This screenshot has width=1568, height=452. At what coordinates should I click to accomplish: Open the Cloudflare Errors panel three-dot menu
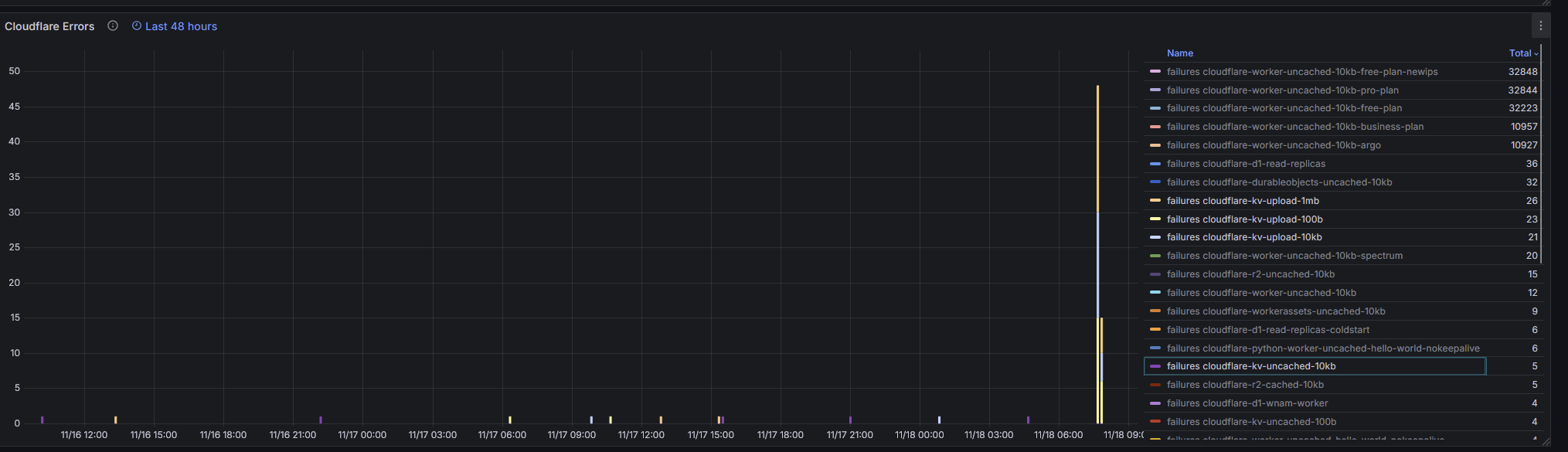click(x=1540, y=26)
